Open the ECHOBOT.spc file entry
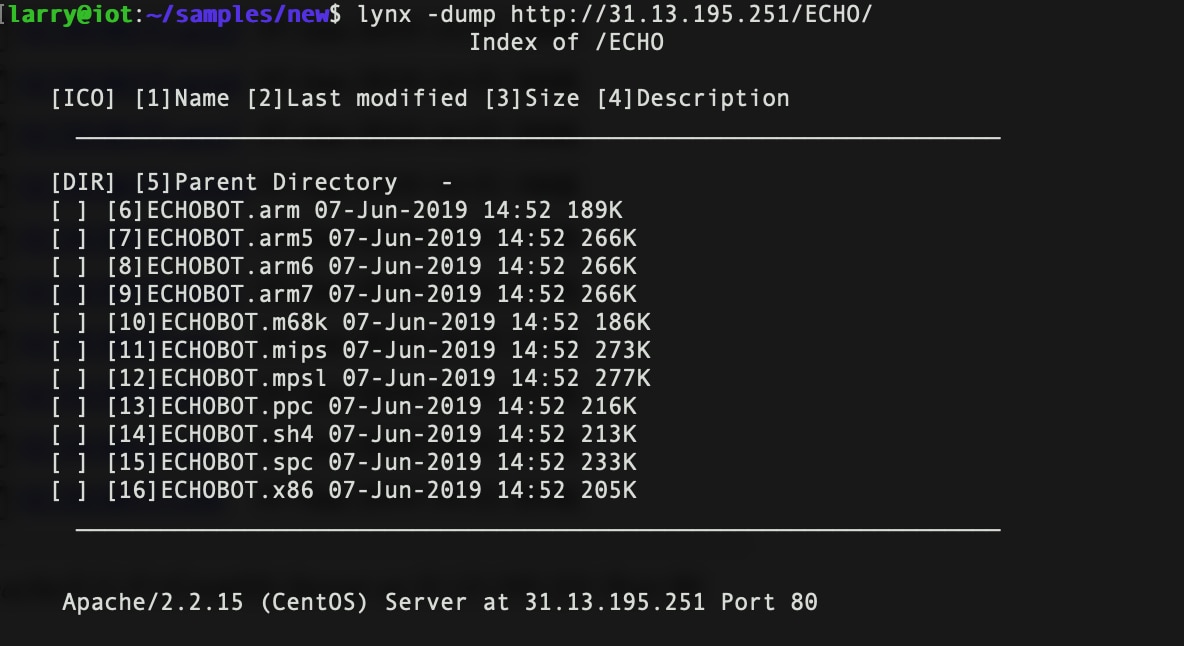The height and width of the screenshot is (646, 1184). pos(237,463)
